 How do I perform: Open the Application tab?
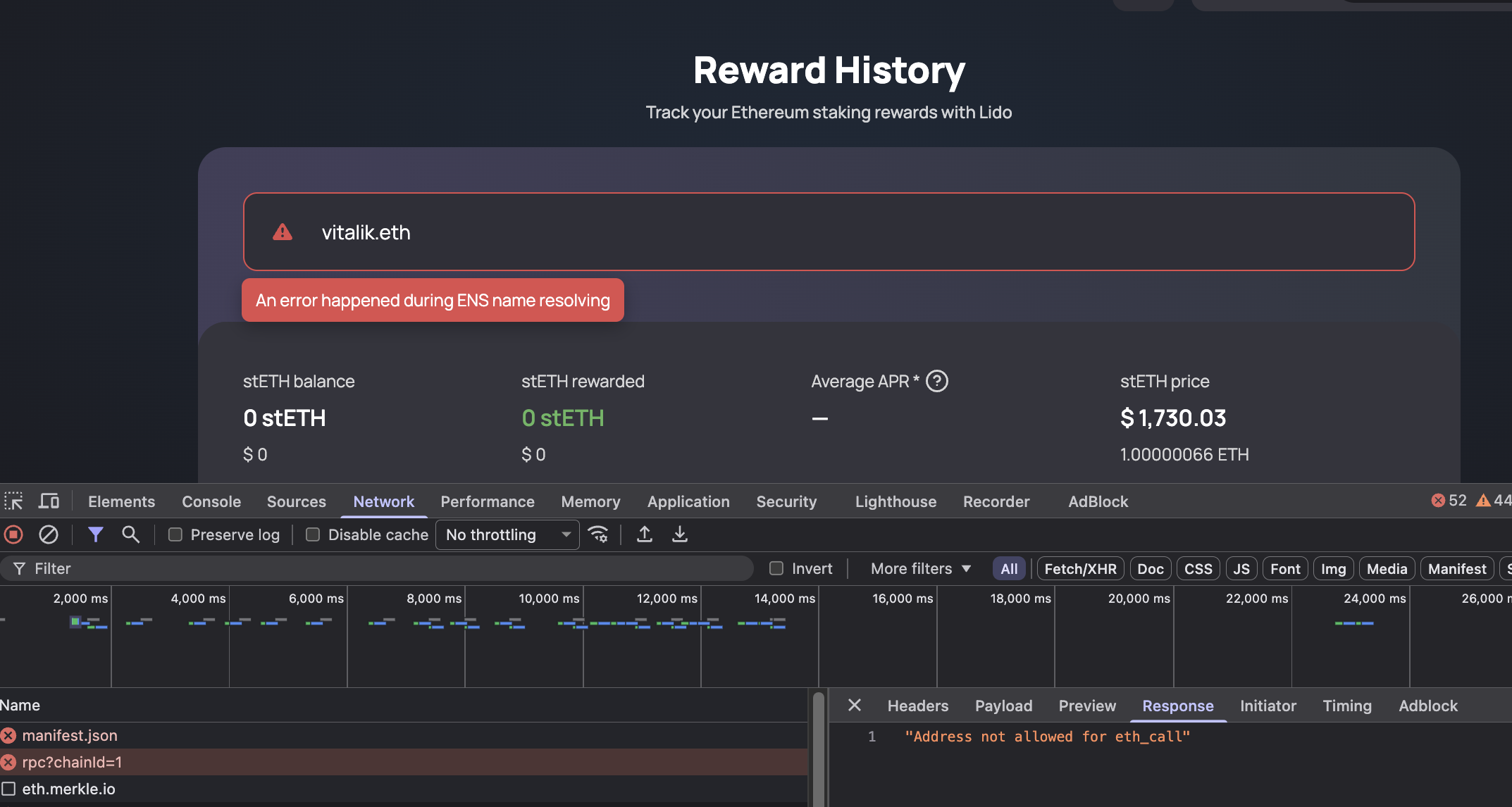[x=688, y=501]
